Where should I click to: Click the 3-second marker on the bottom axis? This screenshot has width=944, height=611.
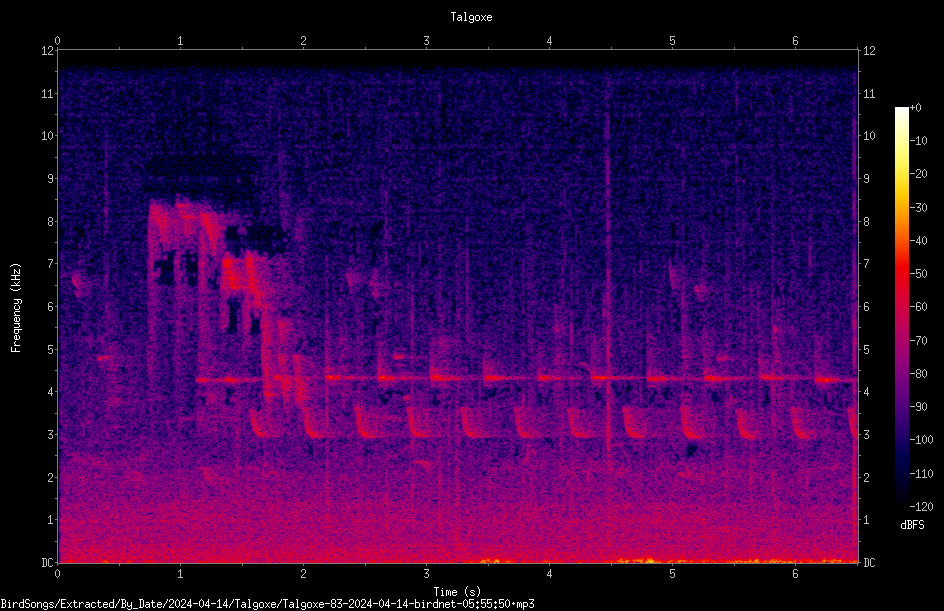[426, 574]
